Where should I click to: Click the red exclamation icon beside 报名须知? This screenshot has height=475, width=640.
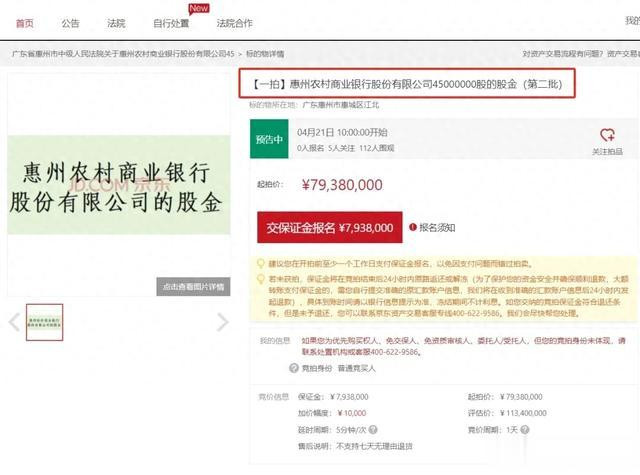(x=413, y=227)
